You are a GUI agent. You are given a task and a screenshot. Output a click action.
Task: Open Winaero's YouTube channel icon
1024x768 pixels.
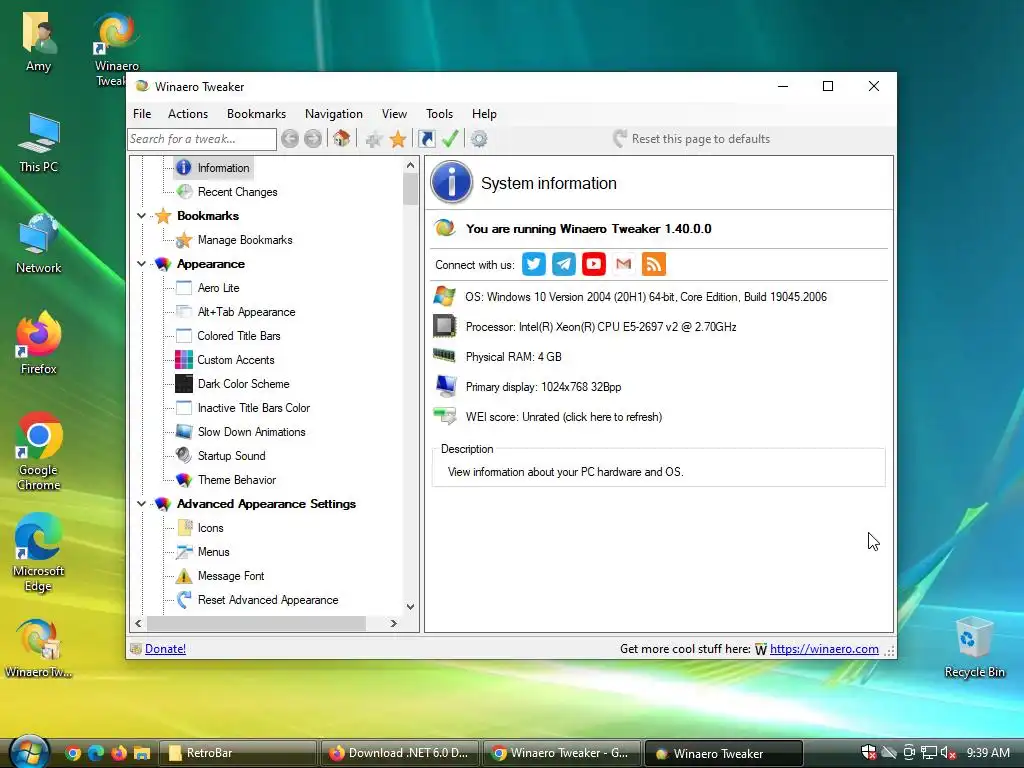coord(594,264)
